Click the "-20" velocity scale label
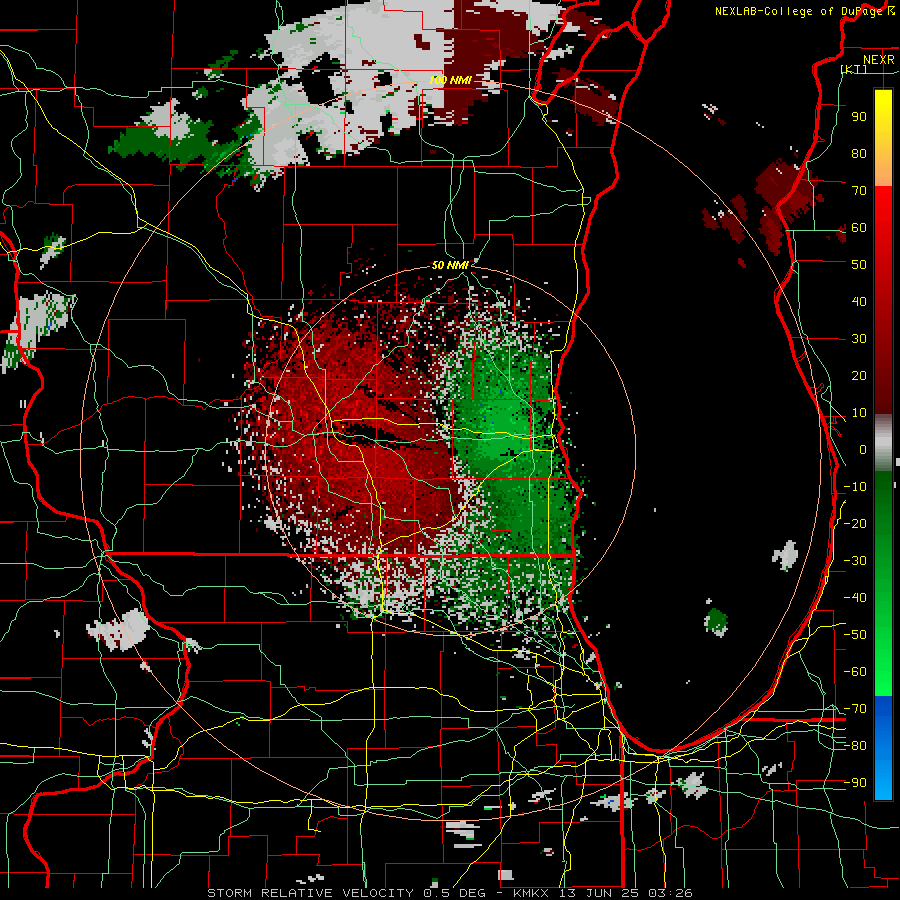The width and height of the screenshot is (900, 900). click(x=855, y=523)
